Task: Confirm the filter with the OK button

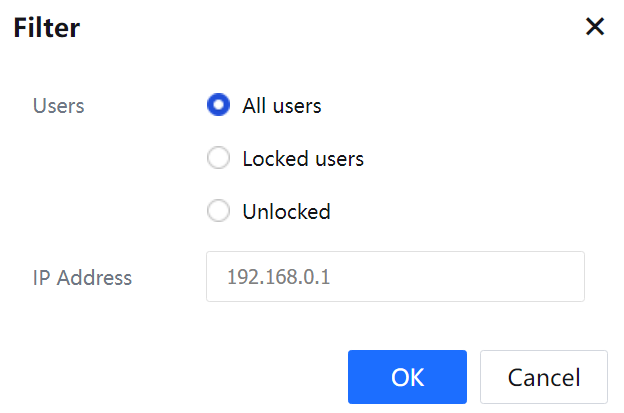Action: pos(407,377)
